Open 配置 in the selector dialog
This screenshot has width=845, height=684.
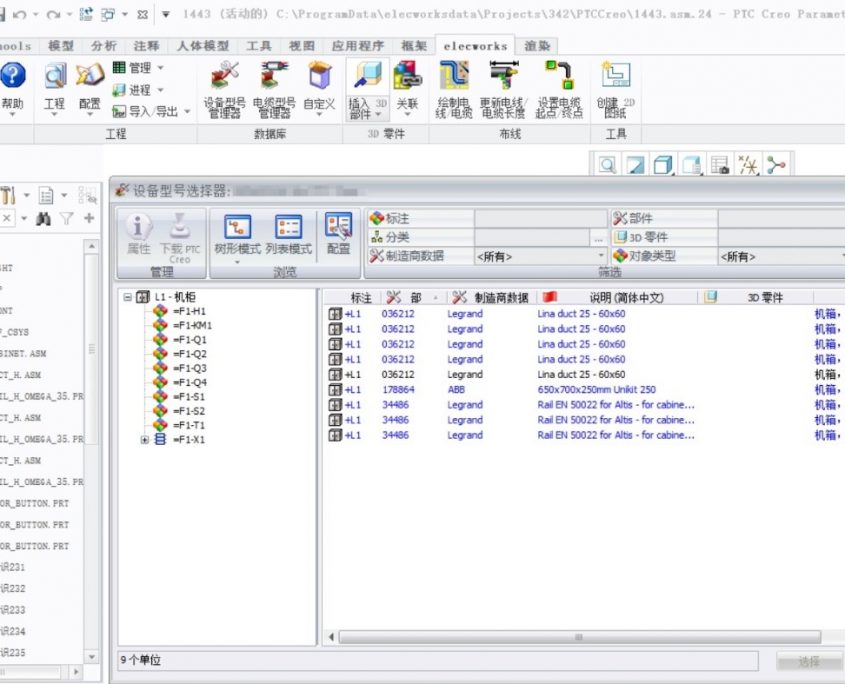(338, 233)
